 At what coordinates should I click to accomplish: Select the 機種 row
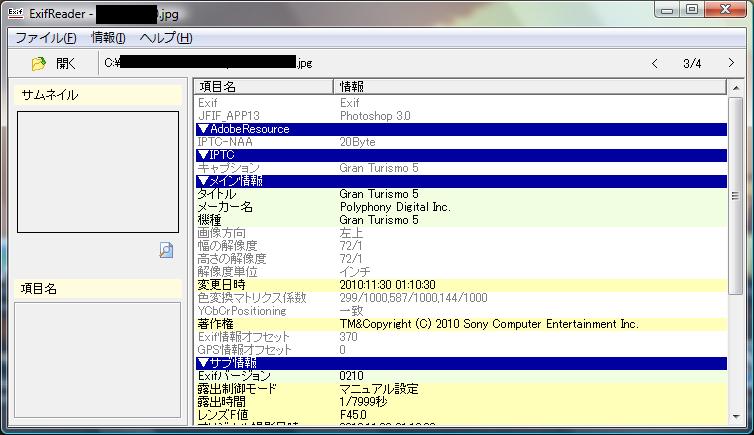tap(462, 220)
